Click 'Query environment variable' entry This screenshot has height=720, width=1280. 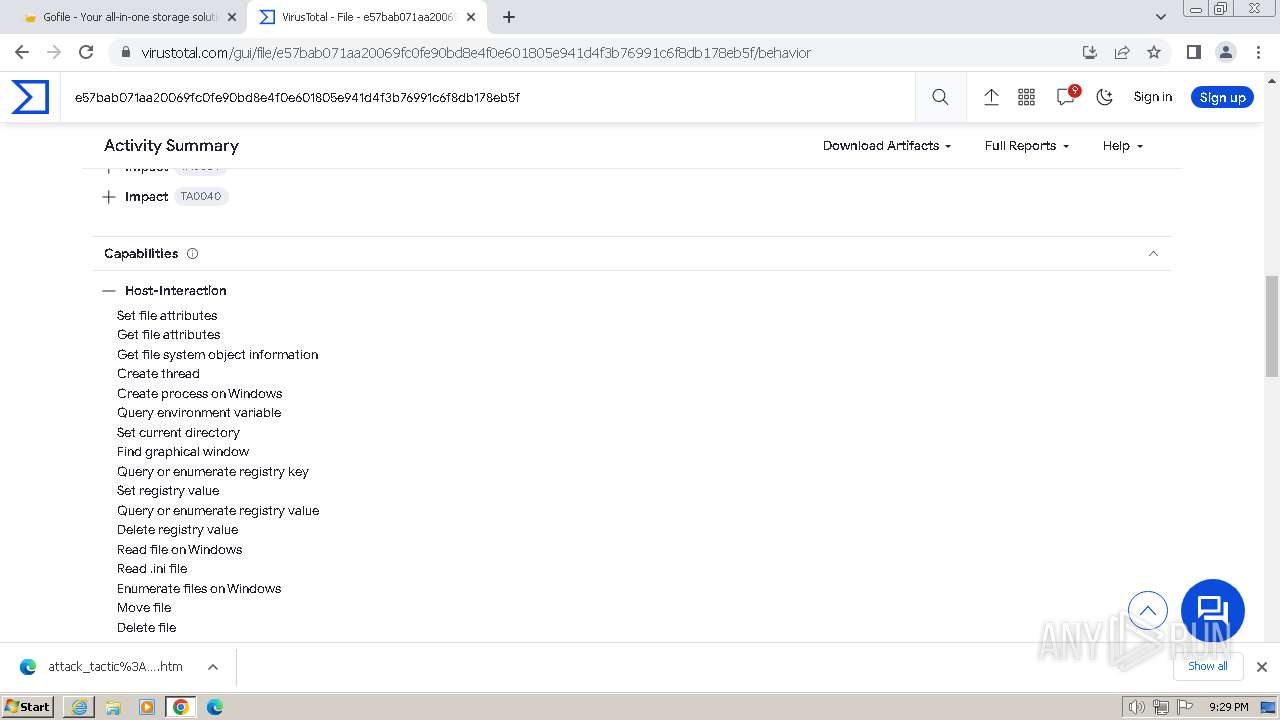199,413
